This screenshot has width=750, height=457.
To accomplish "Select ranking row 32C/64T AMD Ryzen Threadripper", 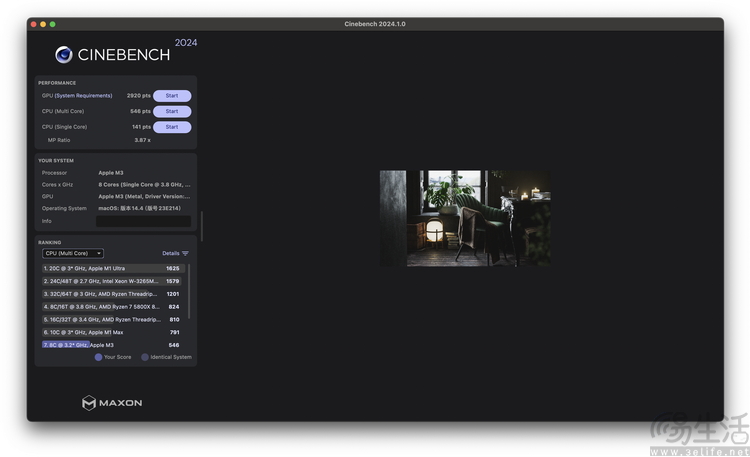I will pos(113,294).
